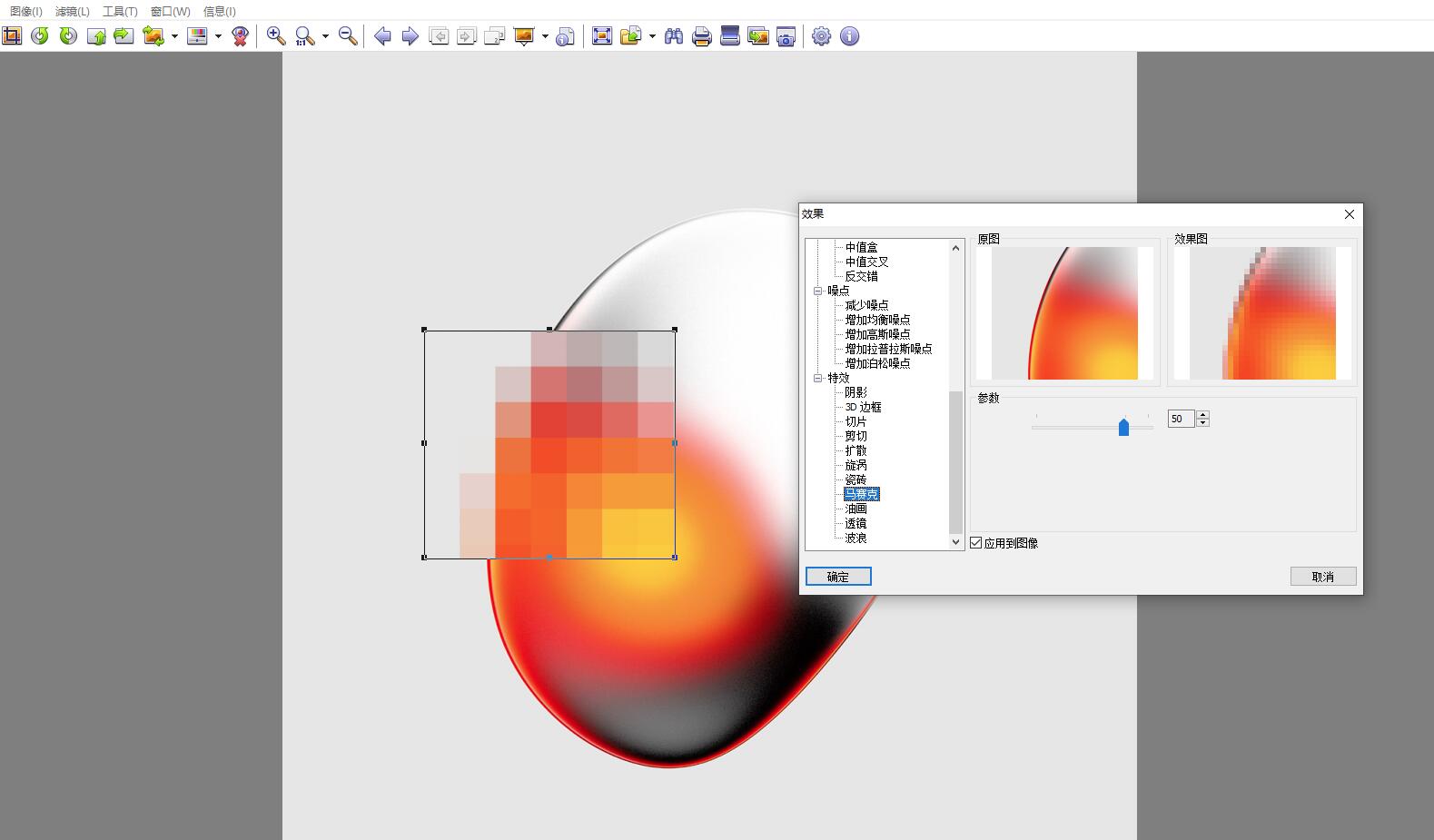Click the printer icon
The height and width of the screenshot is (840, 1434).
701,36
